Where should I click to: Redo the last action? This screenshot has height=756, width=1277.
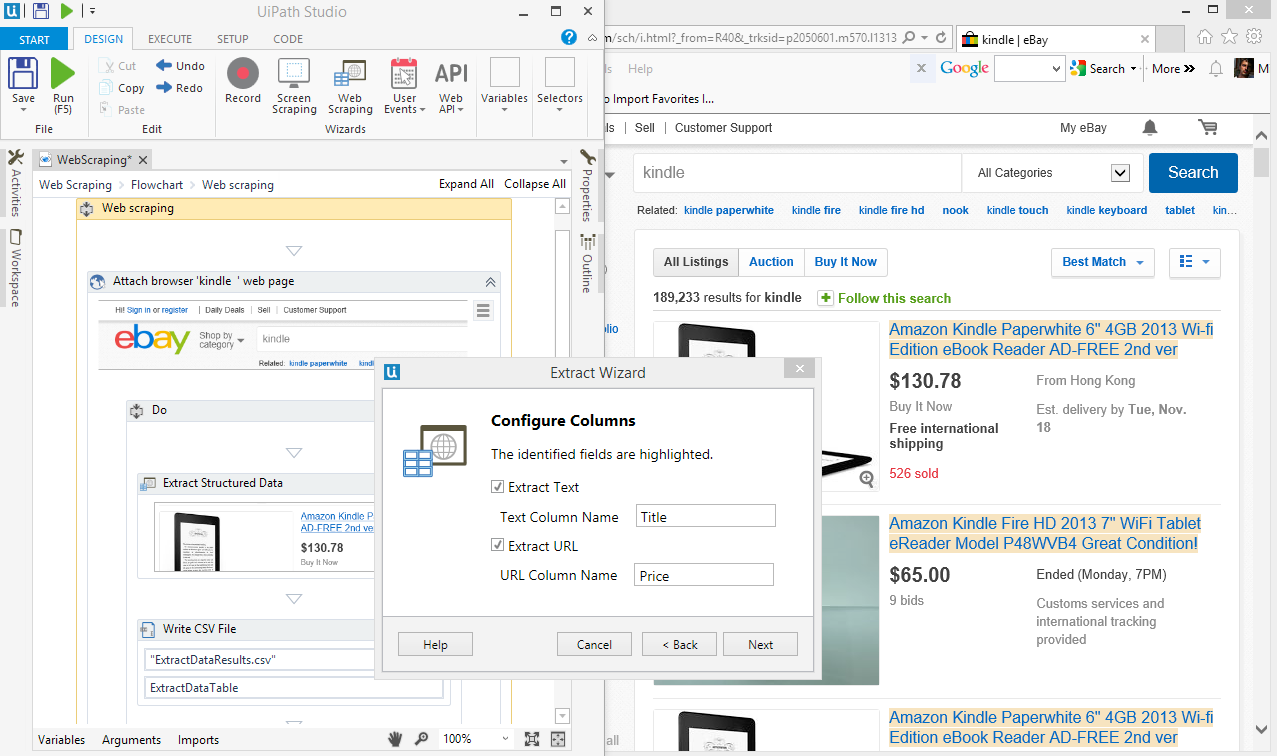click(x=180, y=88)
